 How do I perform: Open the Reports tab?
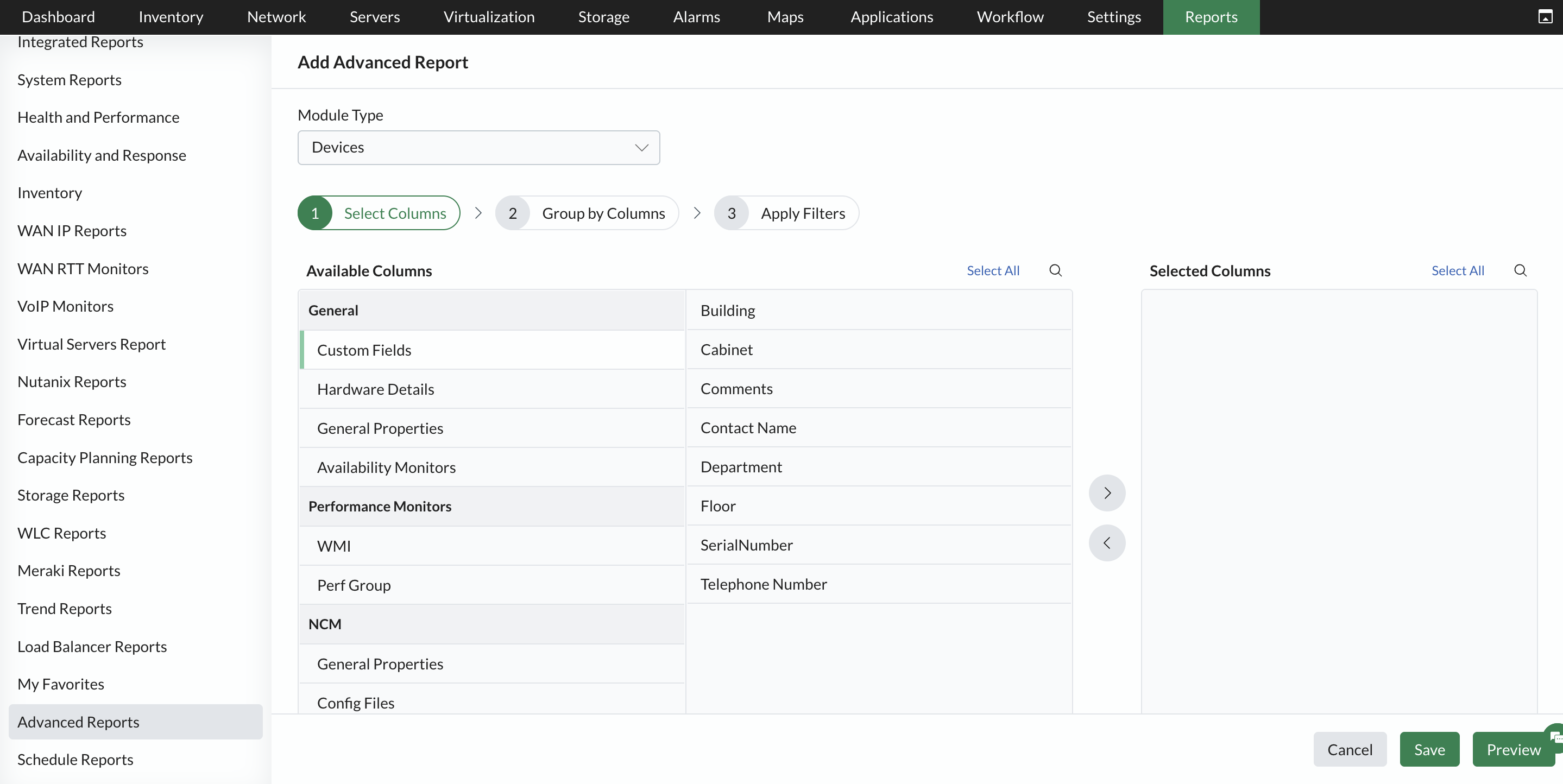tap(1211, 17)
